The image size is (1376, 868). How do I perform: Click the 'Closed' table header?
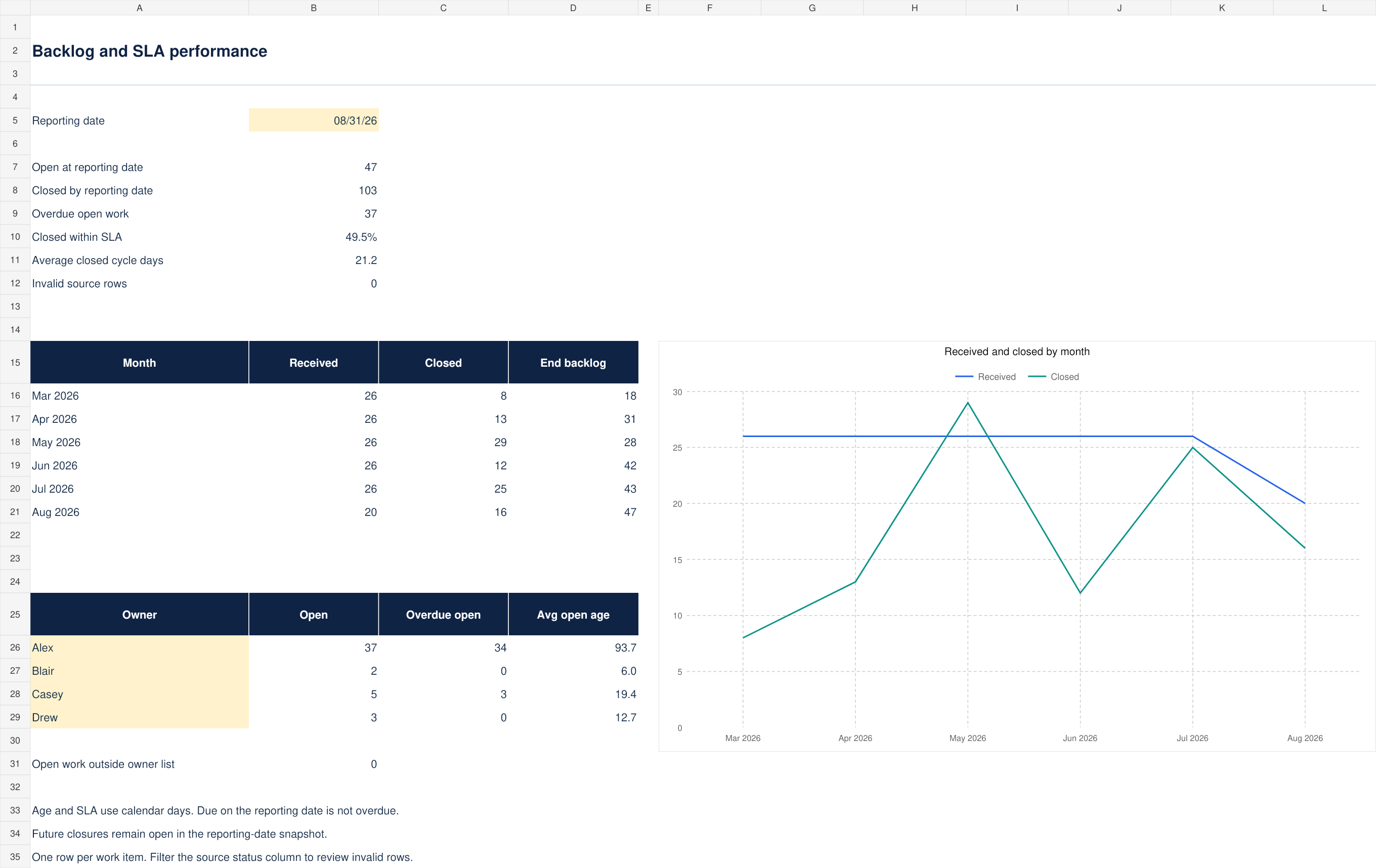[443, 362]
